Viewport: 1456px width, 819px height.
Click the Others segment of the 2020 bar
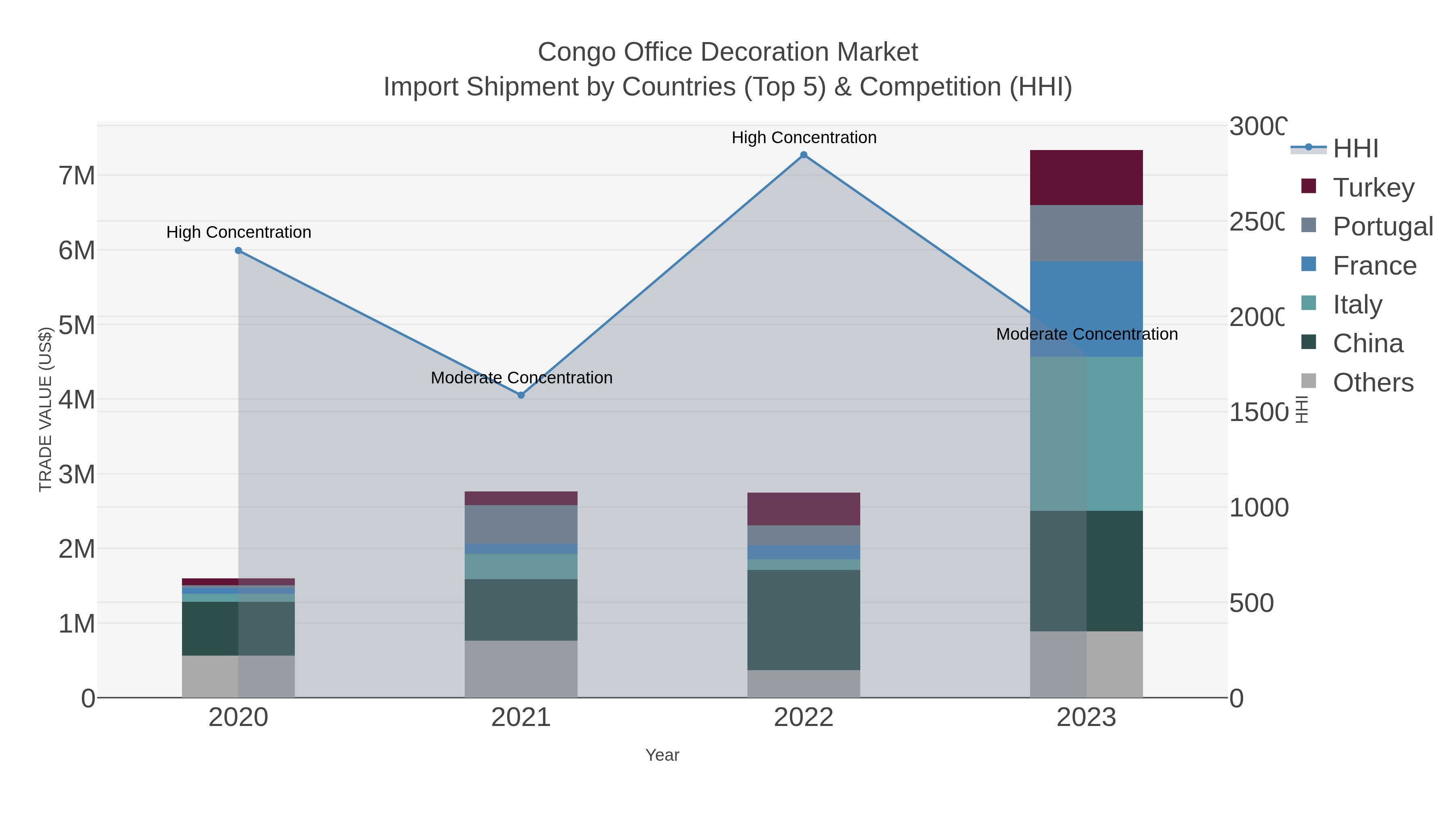239,677
